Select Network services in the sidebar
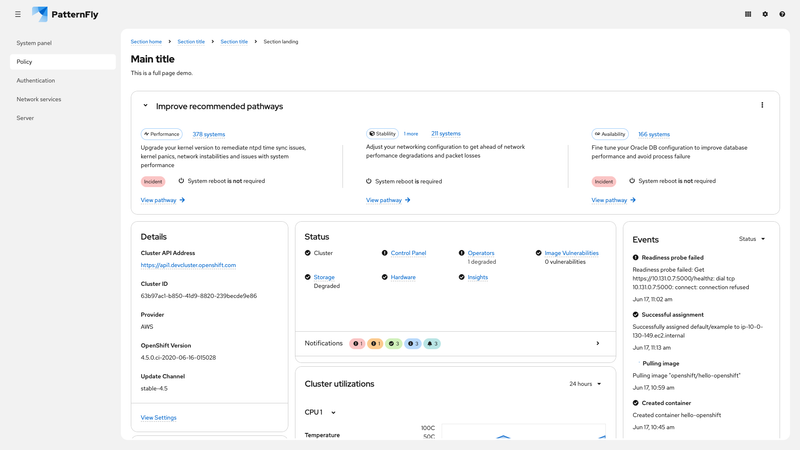800x450 pixels. coord(39,99)
